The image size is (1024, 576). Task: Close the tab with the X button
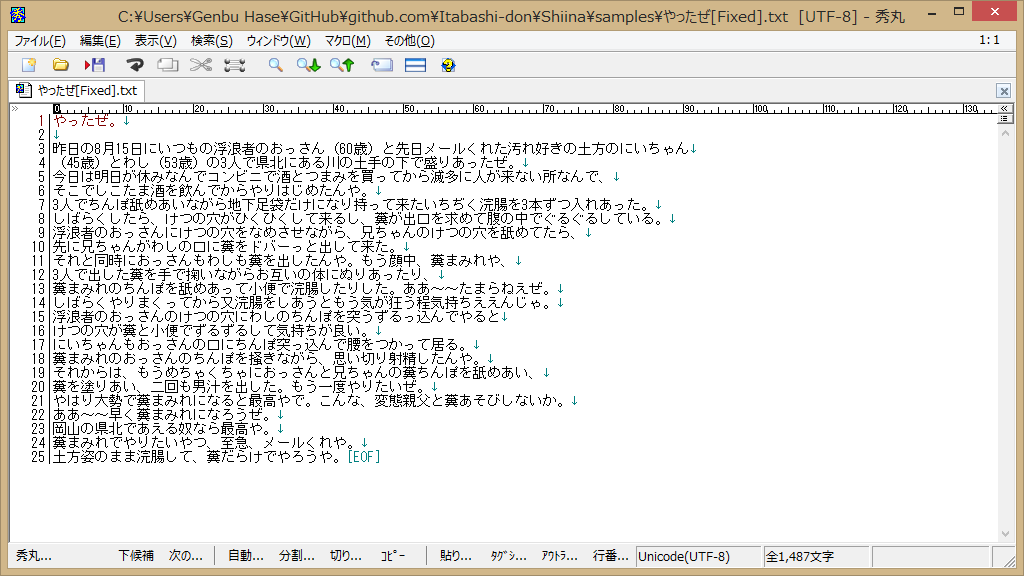(1003, 91)
